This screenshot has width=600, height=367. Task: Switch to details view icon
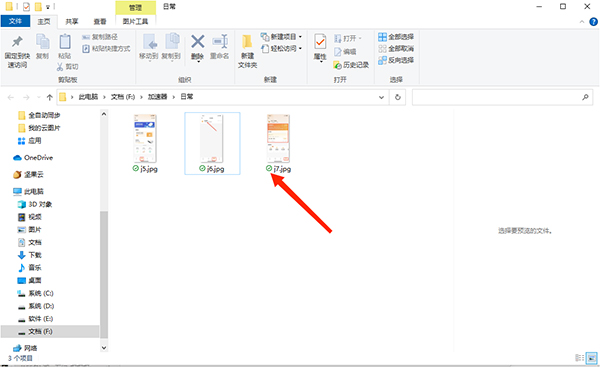580,358
